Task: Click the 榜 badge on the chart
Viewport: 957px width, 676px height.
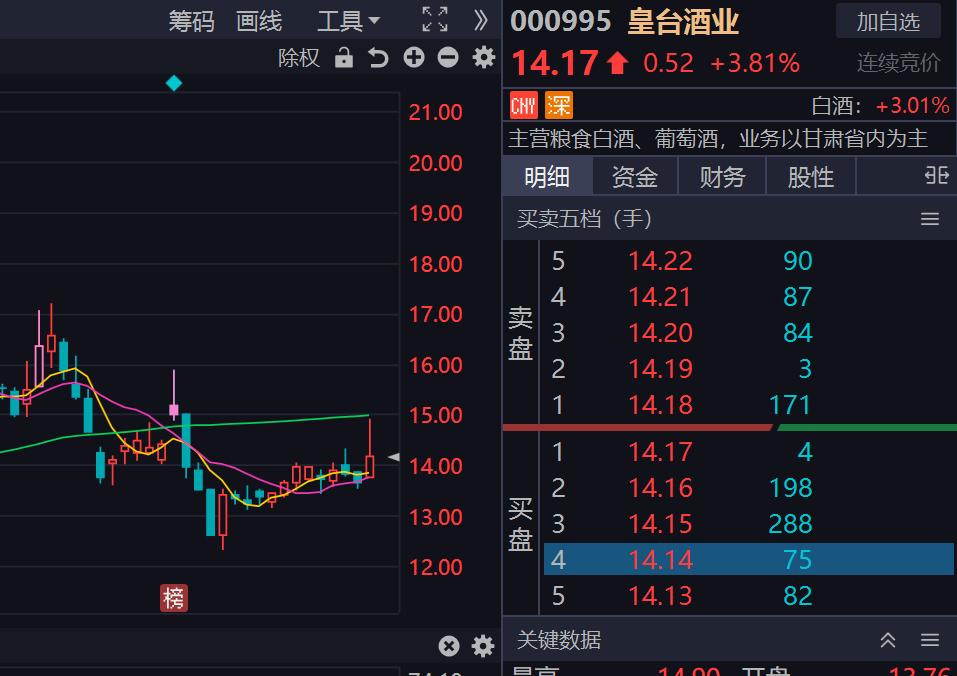Action: point(174,598)
